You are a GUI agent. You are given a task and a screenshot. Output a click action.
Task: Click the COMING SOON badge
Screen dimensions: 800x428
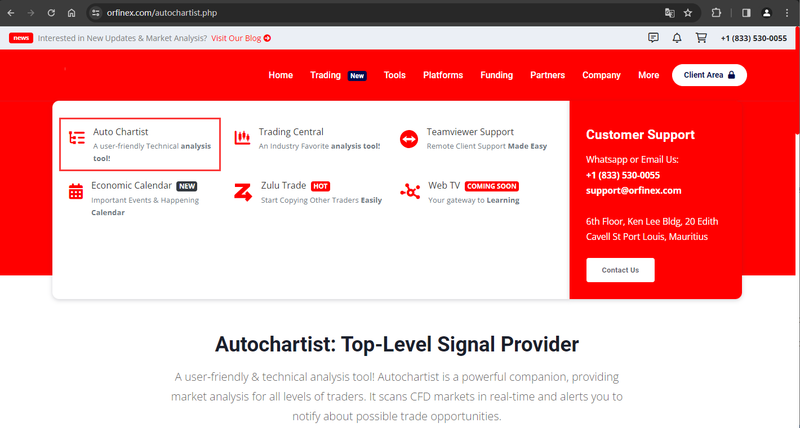point(492,186)
